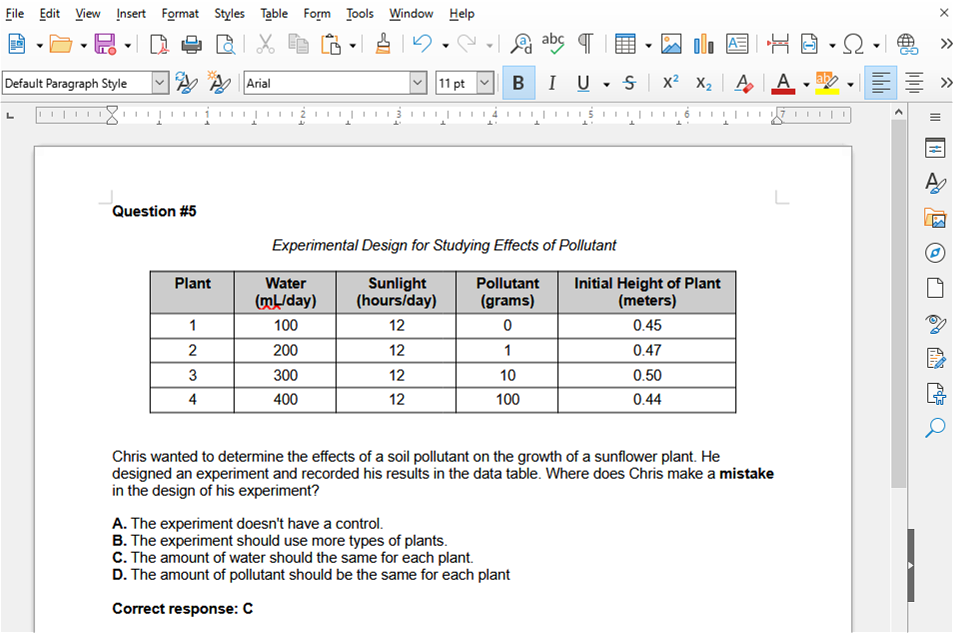Insert a page break
Viewport: 953px width, 633px height.
click(x=778, y=44)
